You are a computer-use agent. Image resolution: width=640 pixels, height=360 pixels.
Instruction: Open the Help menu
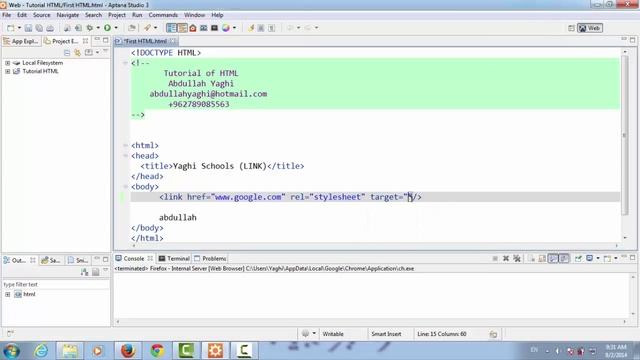click(217, 15)
